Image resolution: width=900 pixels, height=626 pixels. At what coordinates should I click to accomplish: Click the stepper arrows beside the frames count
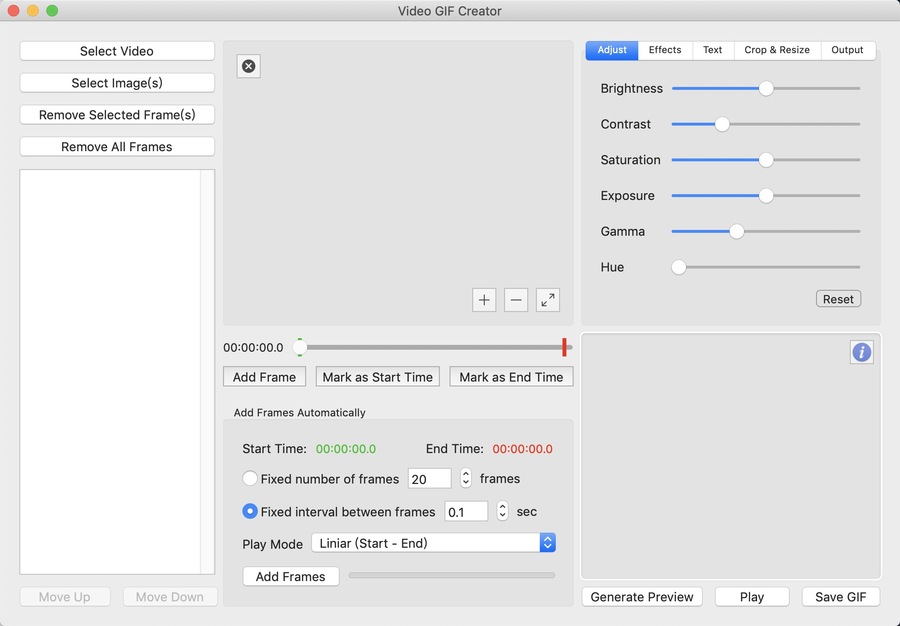point(465,479)
